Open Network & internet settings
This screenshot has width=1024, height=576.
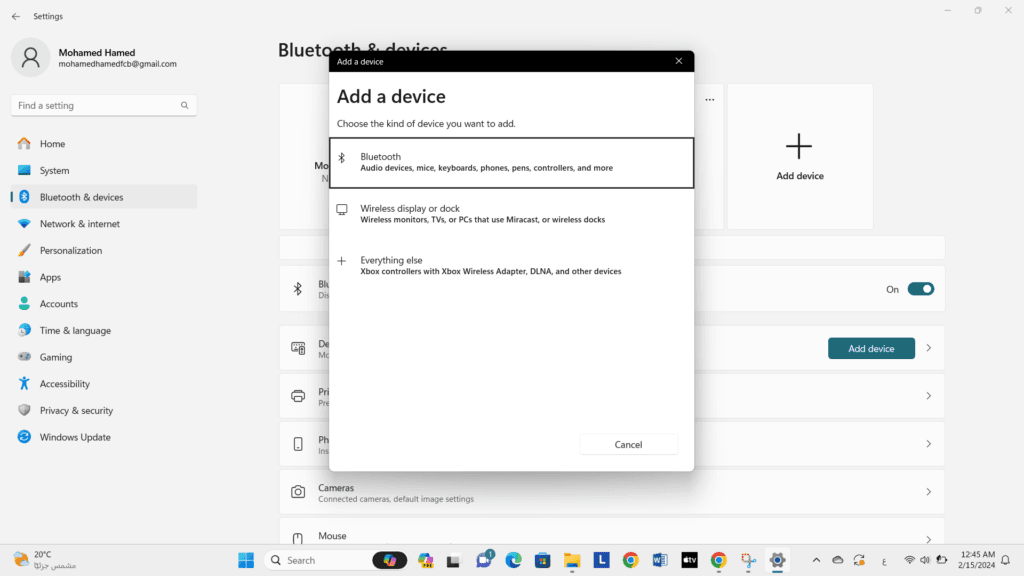point(79,224)
